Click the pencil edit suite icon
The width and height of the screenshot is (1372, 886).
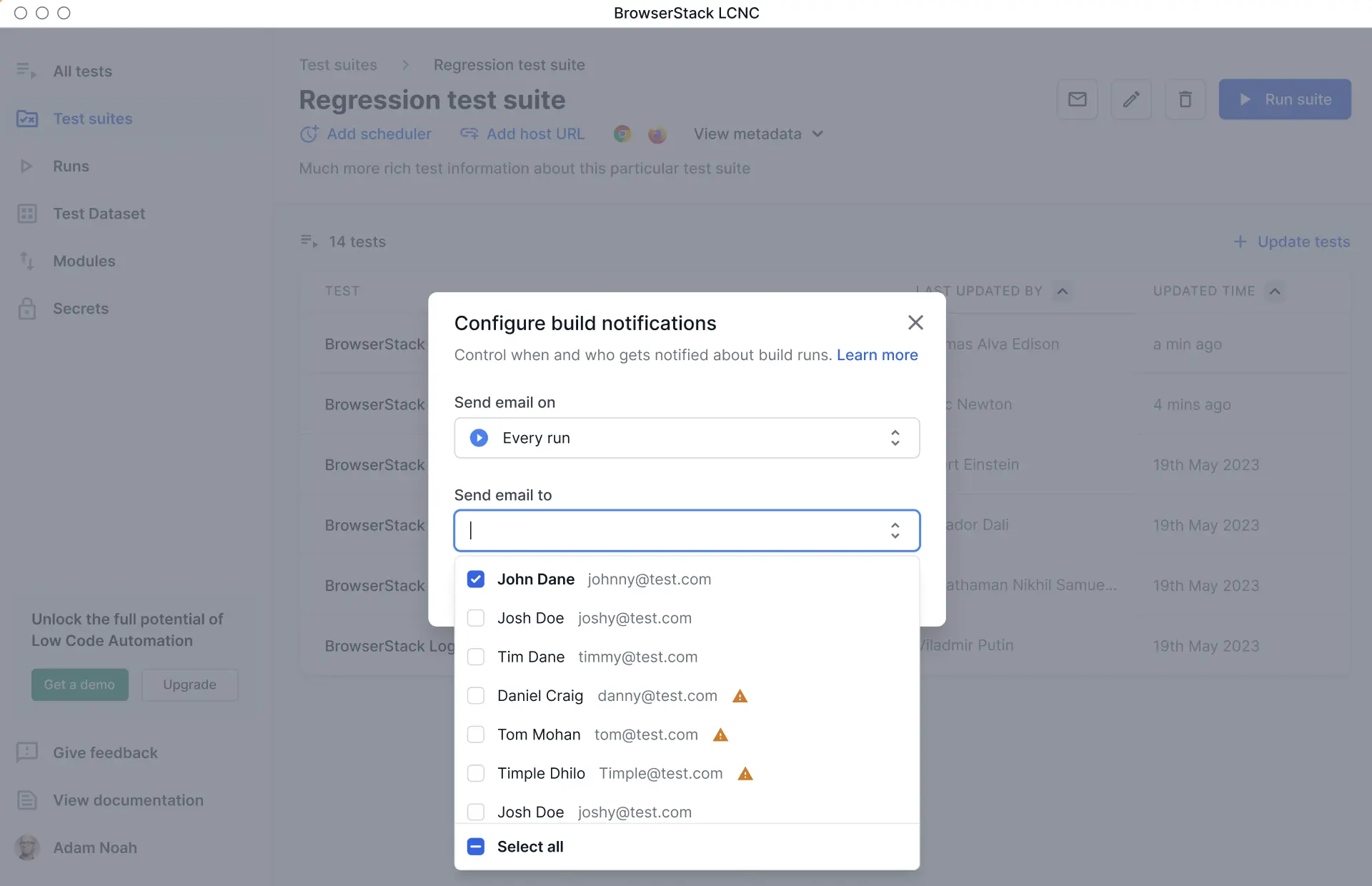[1130, 99]
